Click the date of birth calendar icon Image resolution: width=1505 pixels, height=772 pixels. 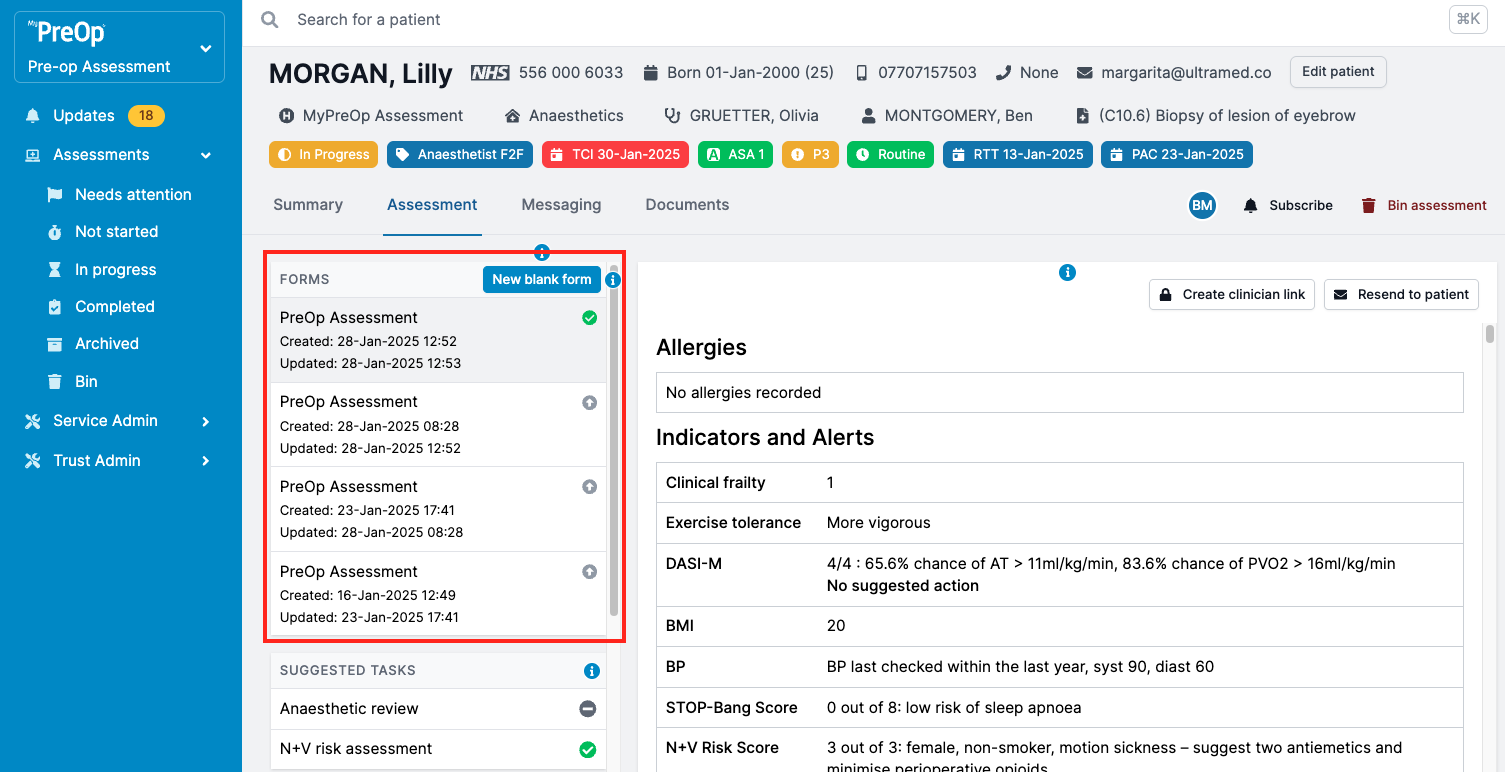tap(651, 73)
